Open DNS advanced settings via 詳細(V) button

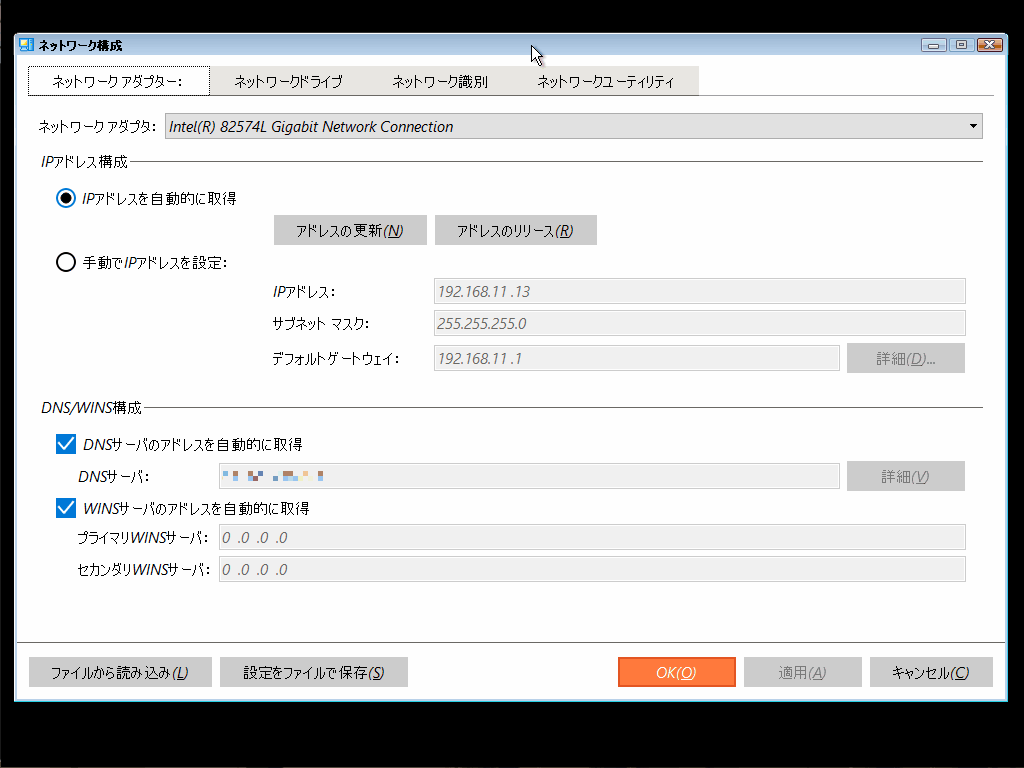pos(905,476)
